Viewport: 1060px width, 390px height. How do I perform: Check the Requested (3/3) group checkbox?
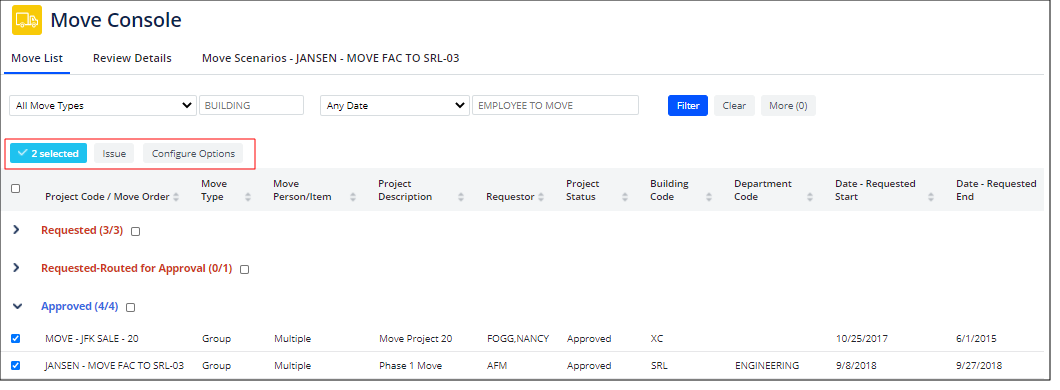135,231
